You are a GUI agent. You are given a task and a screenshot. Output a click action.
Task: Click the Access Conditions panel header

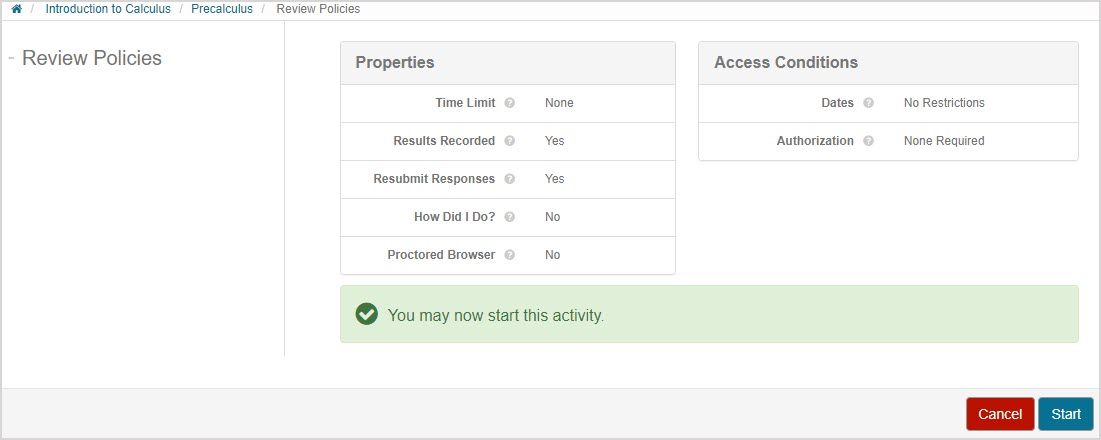click(786, 62)
